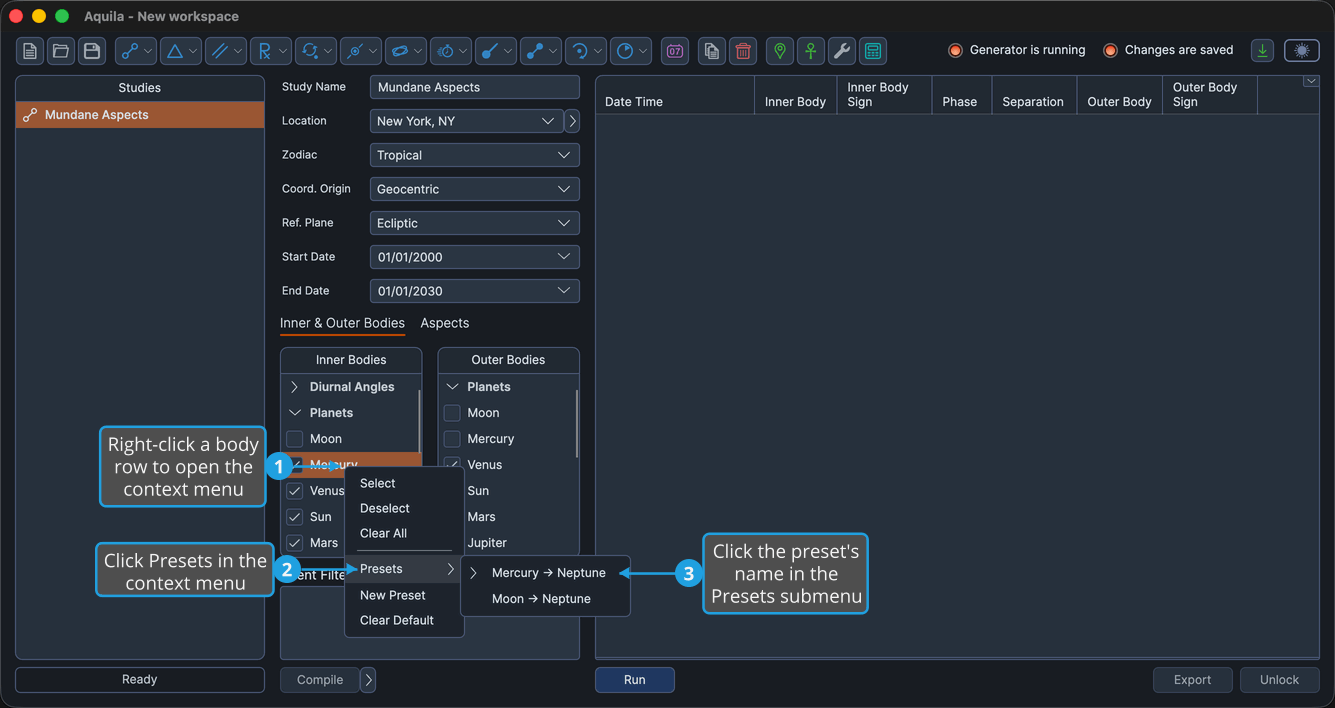Select the orbit ellipse tool
This screenshot has width=1335, height=708.
406,51
